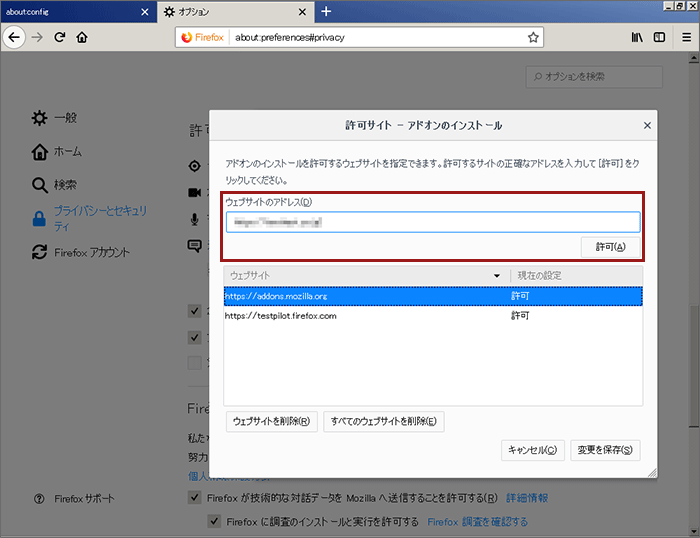700x538 pixels.
Task: Click the microphone permission icon
Action: 195,219
